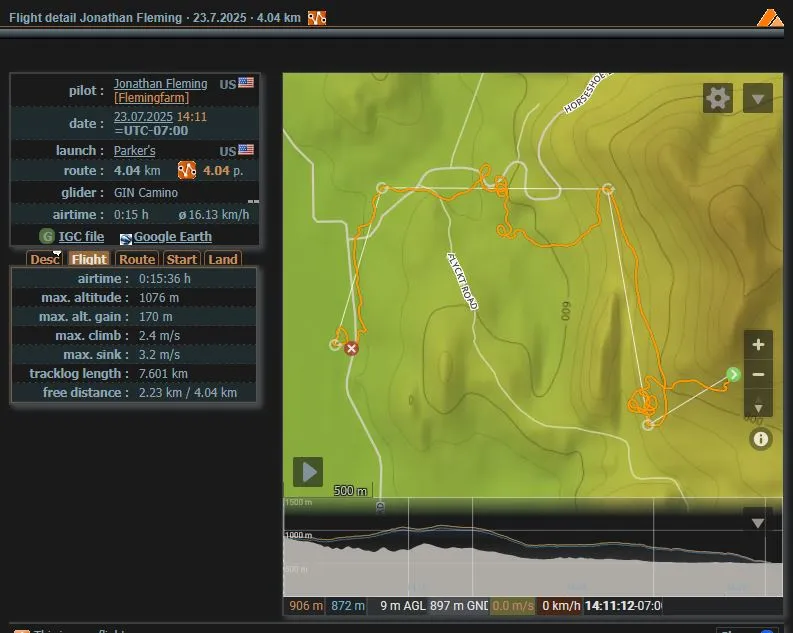Click the max. altitude 1076 m value

159,298
